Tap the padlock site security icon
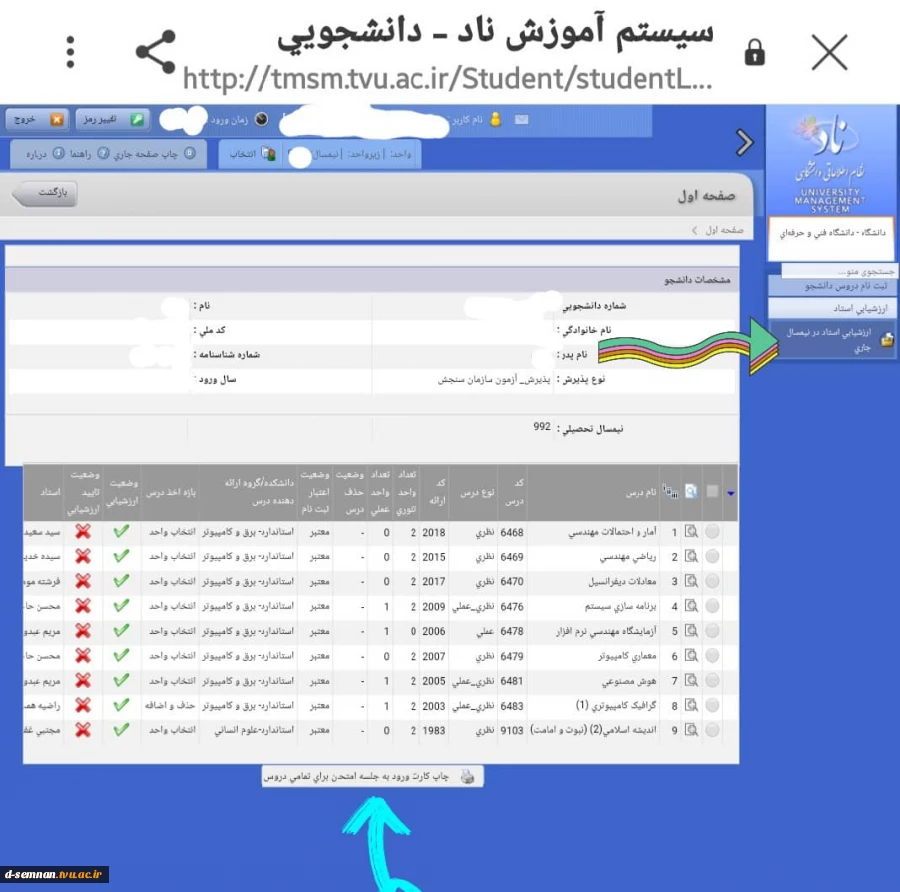Image resolution: width=900 pixels, height=892 pixels. [754, 52]
